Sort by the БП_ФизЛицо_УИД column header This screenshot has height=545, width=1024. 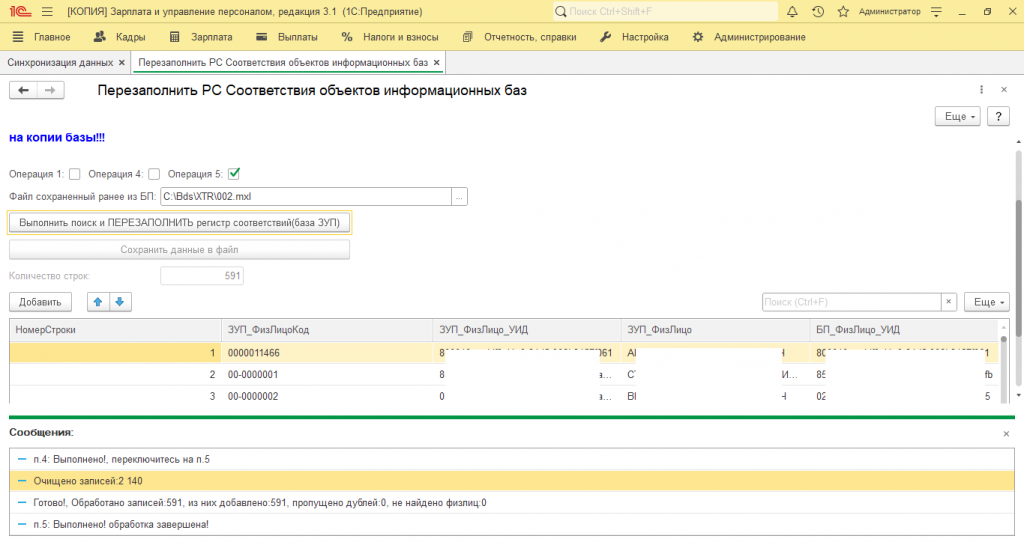904,330
